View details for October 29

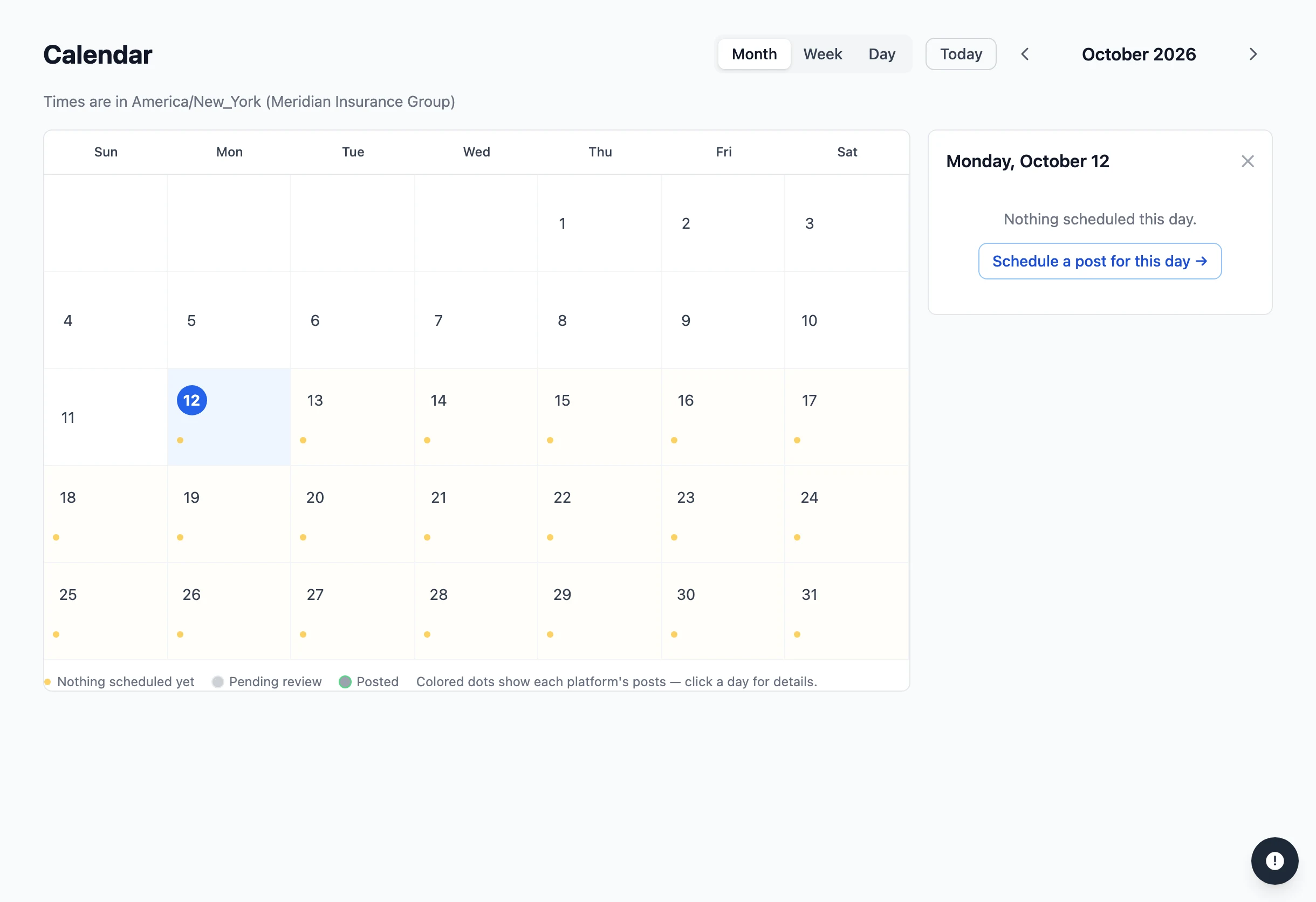600,612
